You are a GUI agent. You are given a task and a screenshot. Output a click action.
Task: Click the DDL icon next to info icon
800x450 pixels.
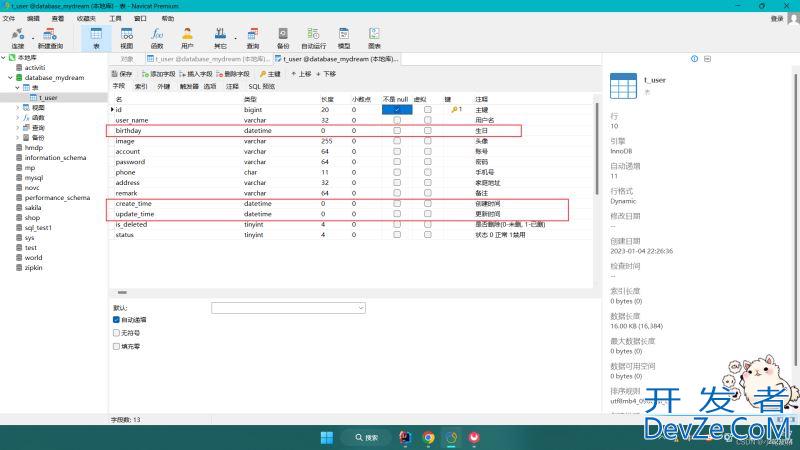pos(707,59)
